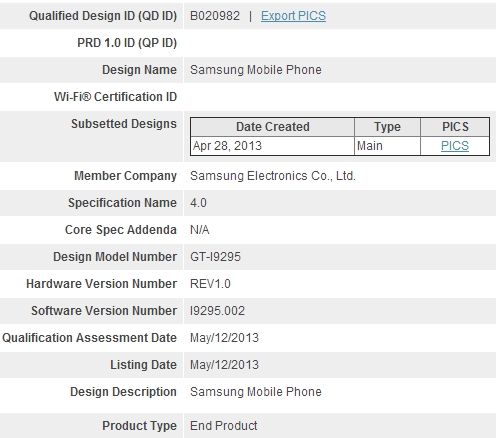The height and width of the screenshot is (438, 496).
Task: Select the Core Spec Addenda value N/A
Action: 200,230
